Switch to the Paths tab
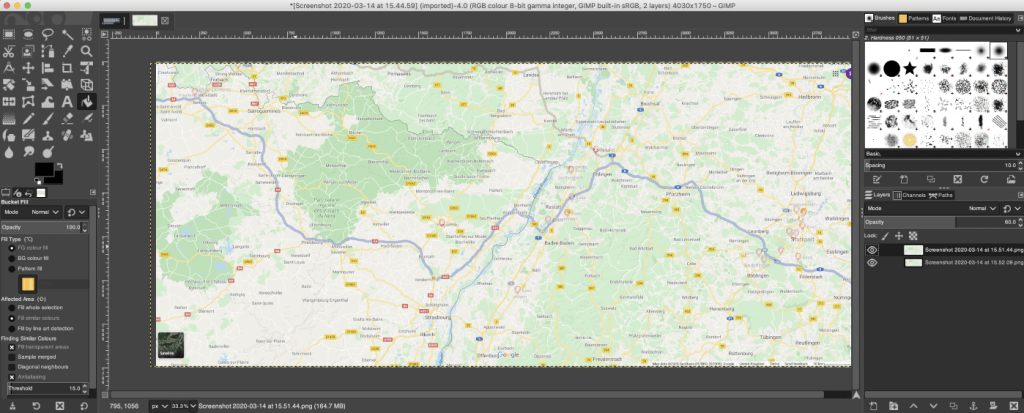This screenshot has height=413, width=1024. point(940,195)
